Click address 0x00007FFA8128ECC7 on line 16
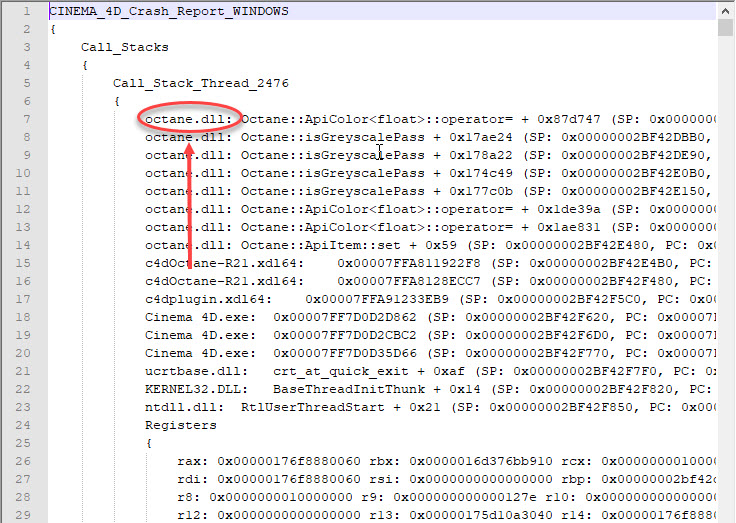 pyautogui.click(x=409, y=281)
